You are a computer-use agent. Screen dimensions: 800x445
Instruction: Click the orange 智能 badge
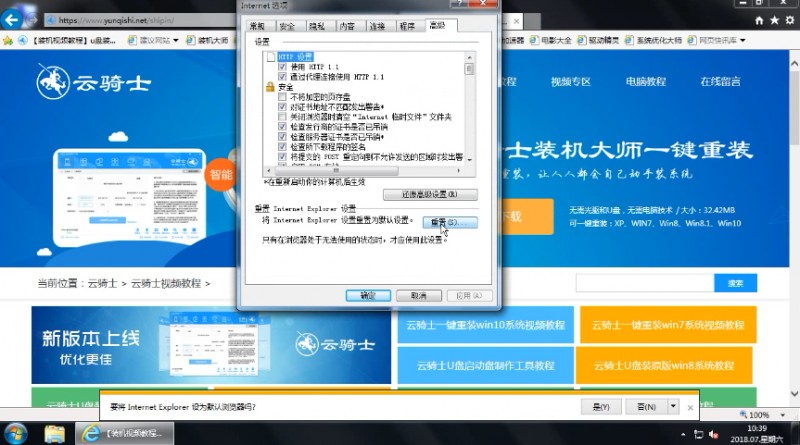[221, 175]
